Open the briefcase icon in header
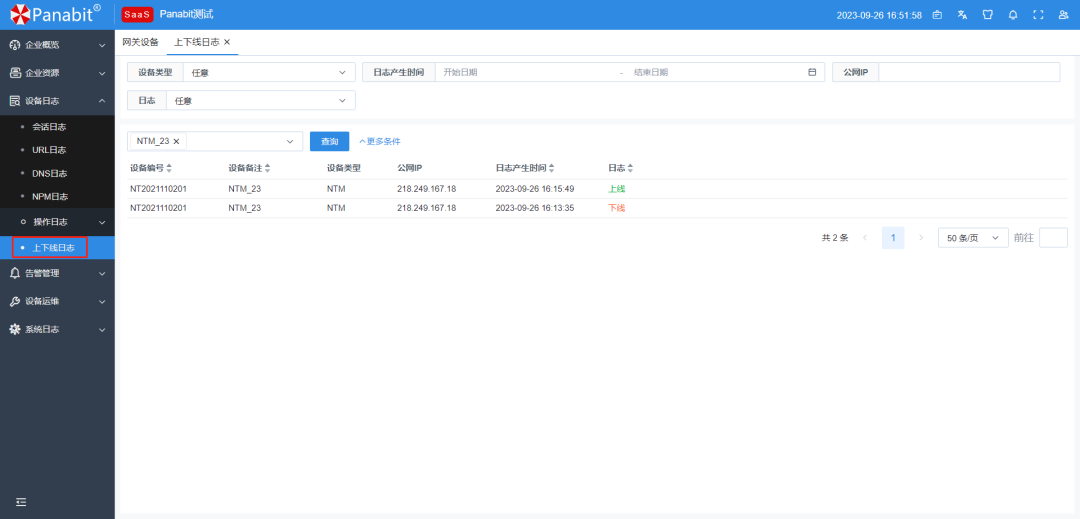 point(937,14)
